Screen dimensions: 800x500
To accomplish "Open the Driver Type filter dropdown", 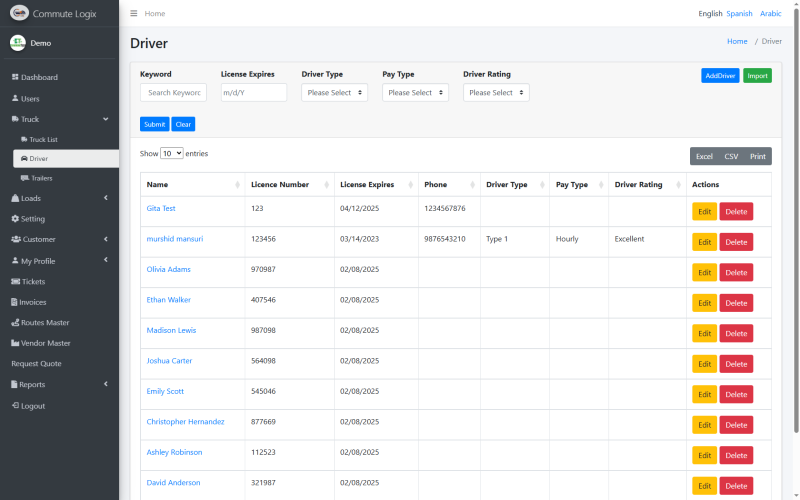I will [334, 92].
